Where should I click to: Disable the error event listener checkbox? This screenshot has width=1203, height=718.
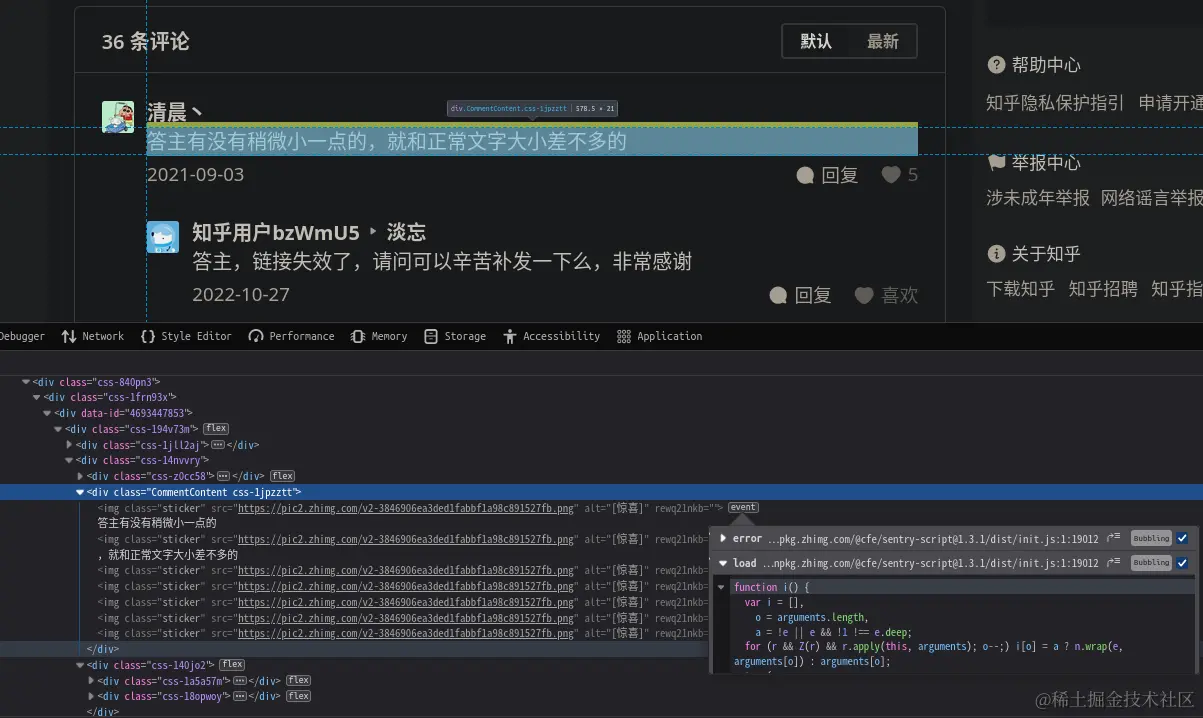pos(1182,538)
